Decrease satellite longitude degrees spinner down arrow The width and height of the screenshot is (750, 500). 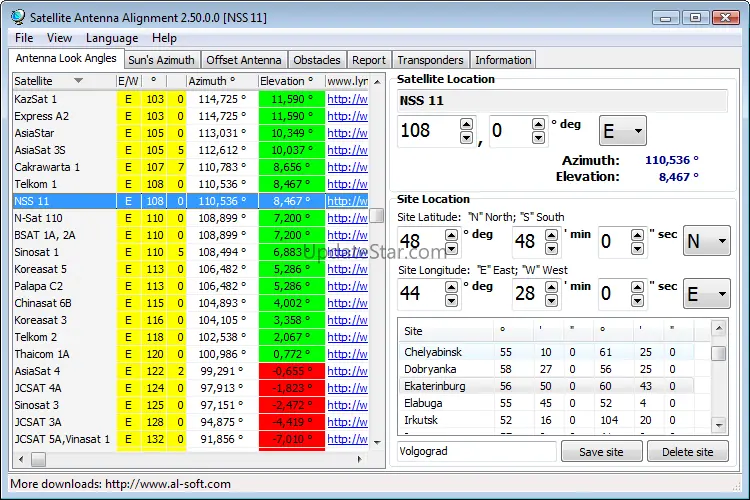[x=466, y=138]
